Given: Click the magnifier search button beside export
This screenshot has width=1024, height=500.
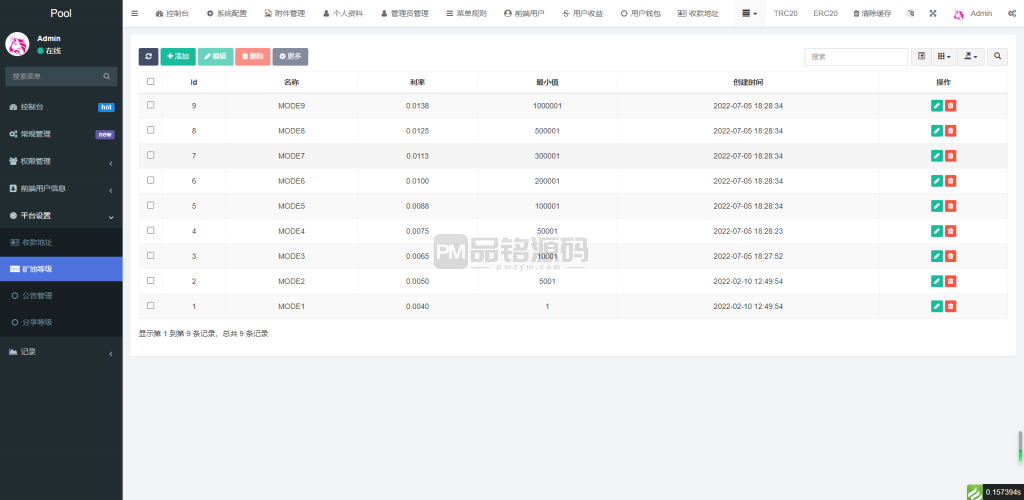Looking at the screenshot, I should tap(998, 57).
